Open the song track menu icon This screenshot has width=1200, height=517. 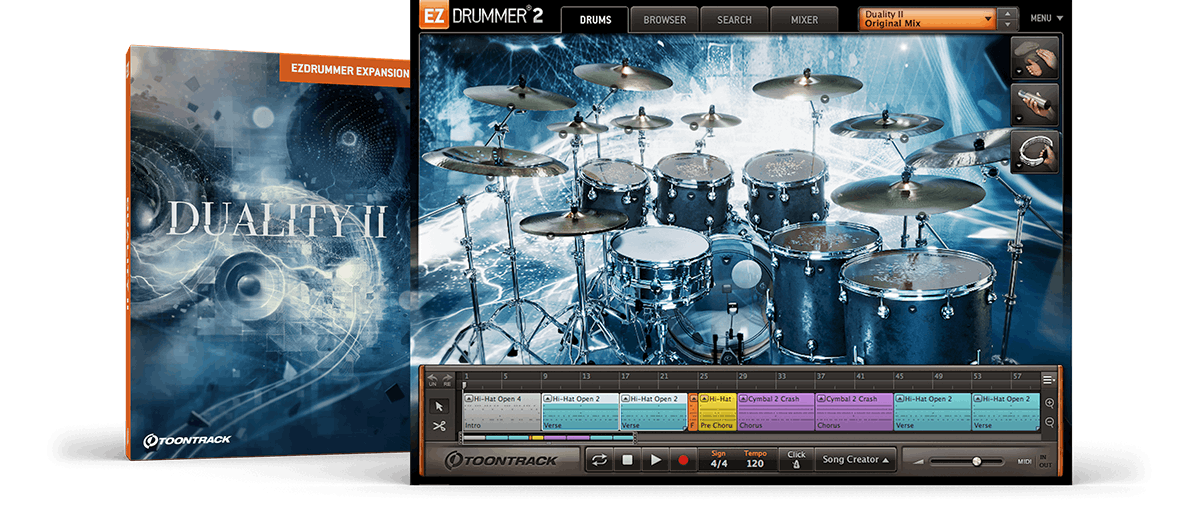coord(1049,379)
